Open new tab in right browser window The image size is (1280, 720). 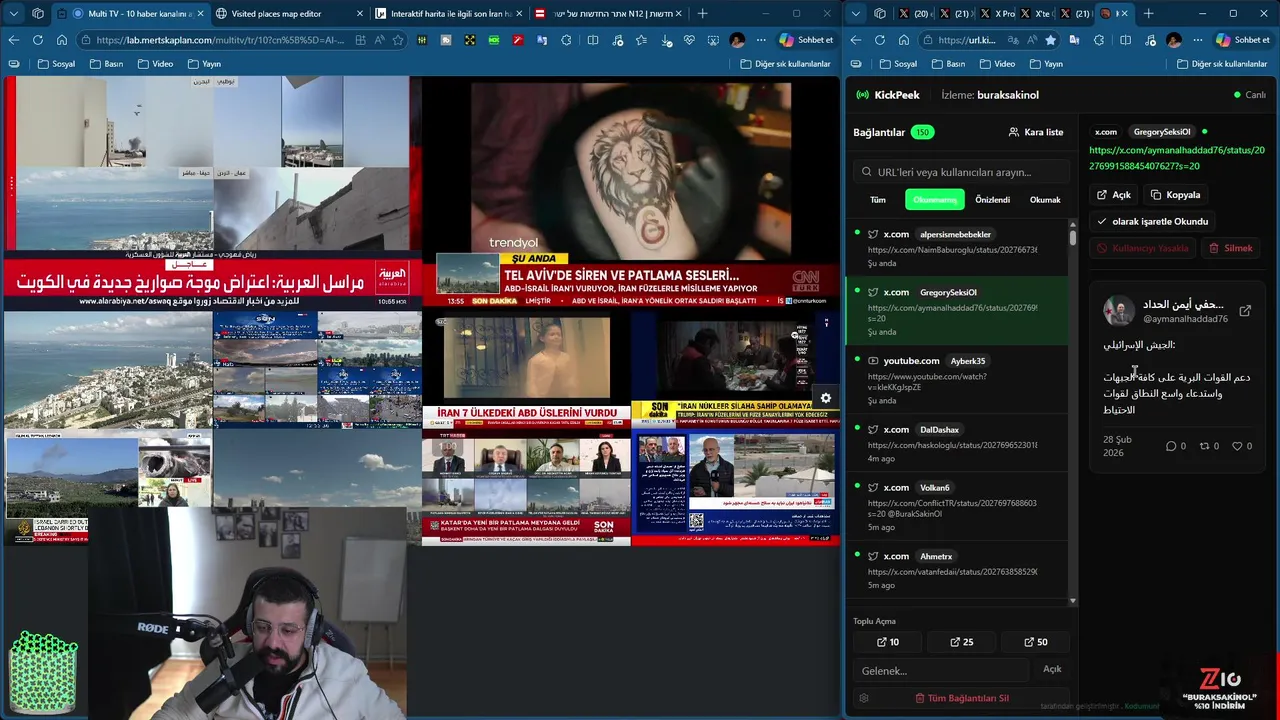coord(1148,14)
